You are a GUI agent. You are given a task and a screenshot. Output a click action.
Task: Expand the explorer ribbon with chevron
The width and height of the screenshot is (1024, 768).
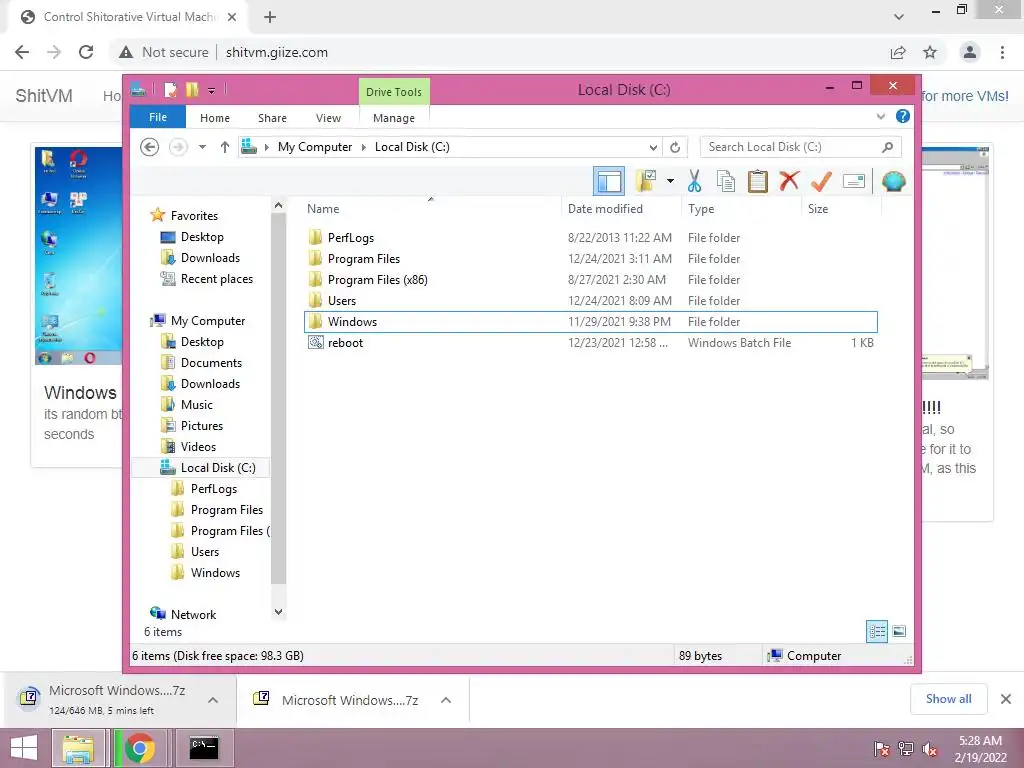coord(880,116)
